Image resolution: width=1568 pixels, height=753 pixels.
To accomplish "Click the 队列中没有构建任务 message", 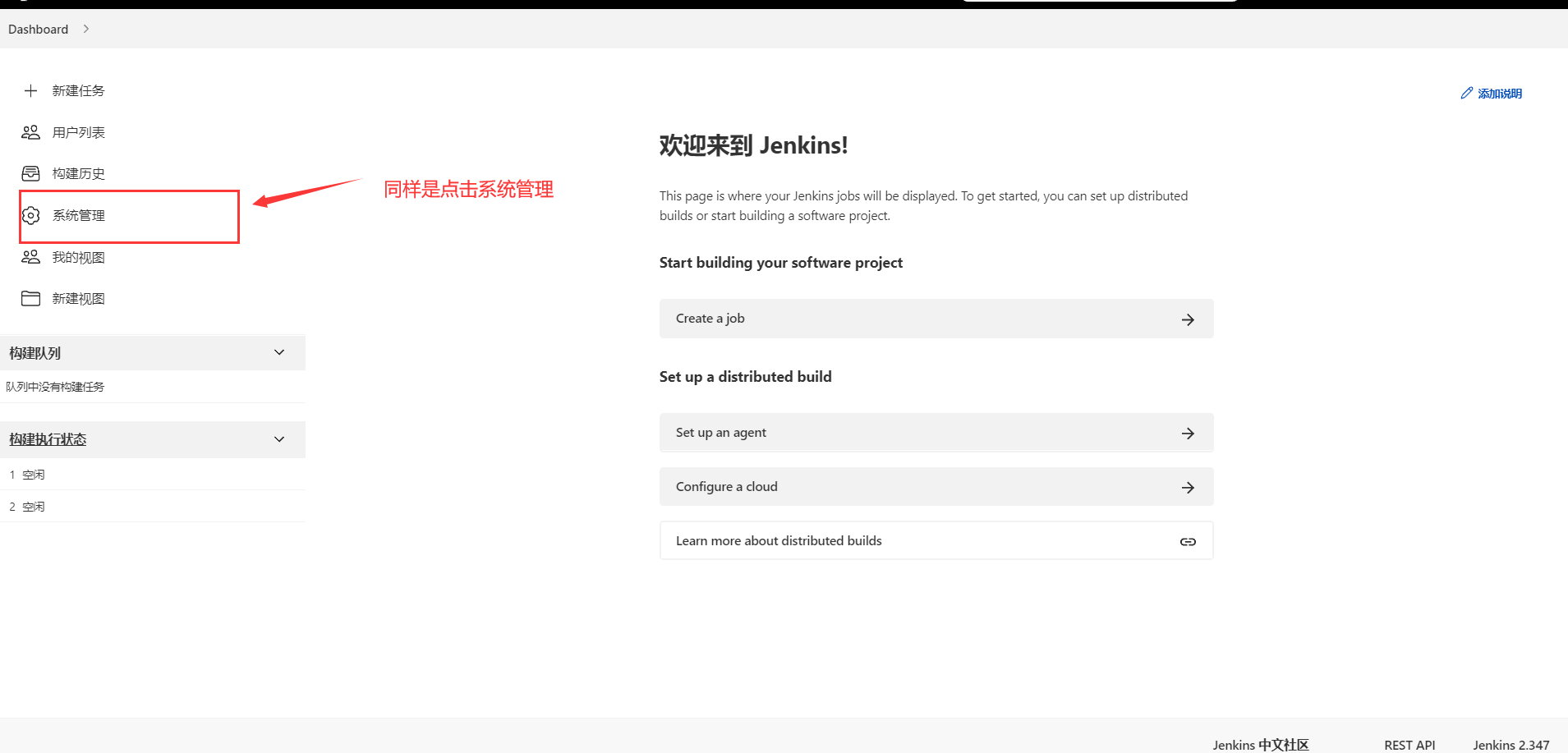I will click(55, 387).
